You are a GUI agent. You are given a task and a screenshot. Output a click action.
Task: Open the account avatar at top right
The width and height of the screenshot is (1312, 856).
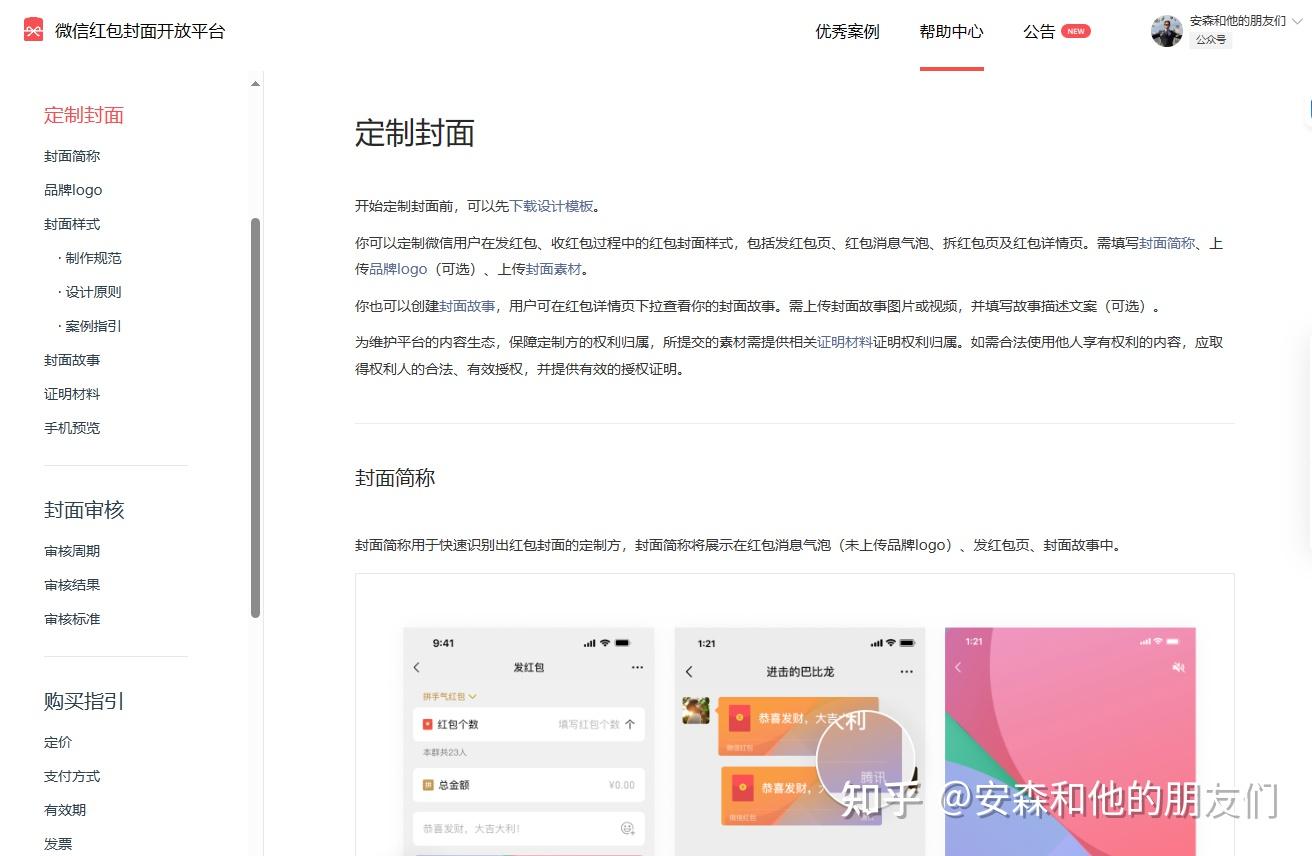pyautogui.click(x=1166, y=31)
